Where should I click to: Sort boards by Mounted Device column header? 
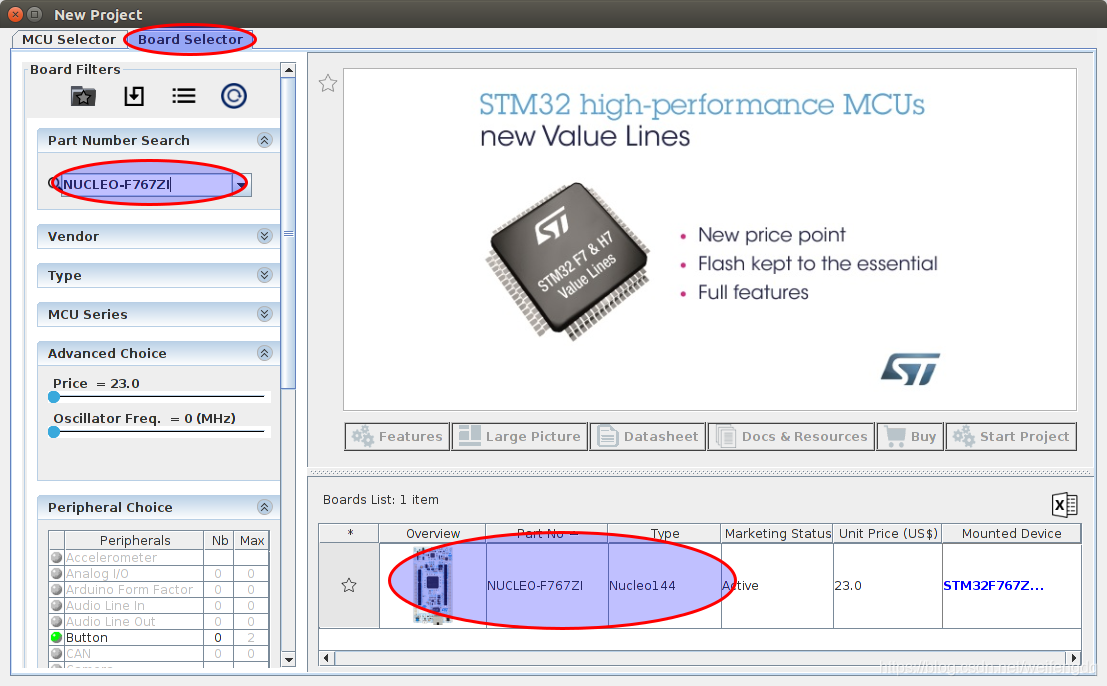1012,534
